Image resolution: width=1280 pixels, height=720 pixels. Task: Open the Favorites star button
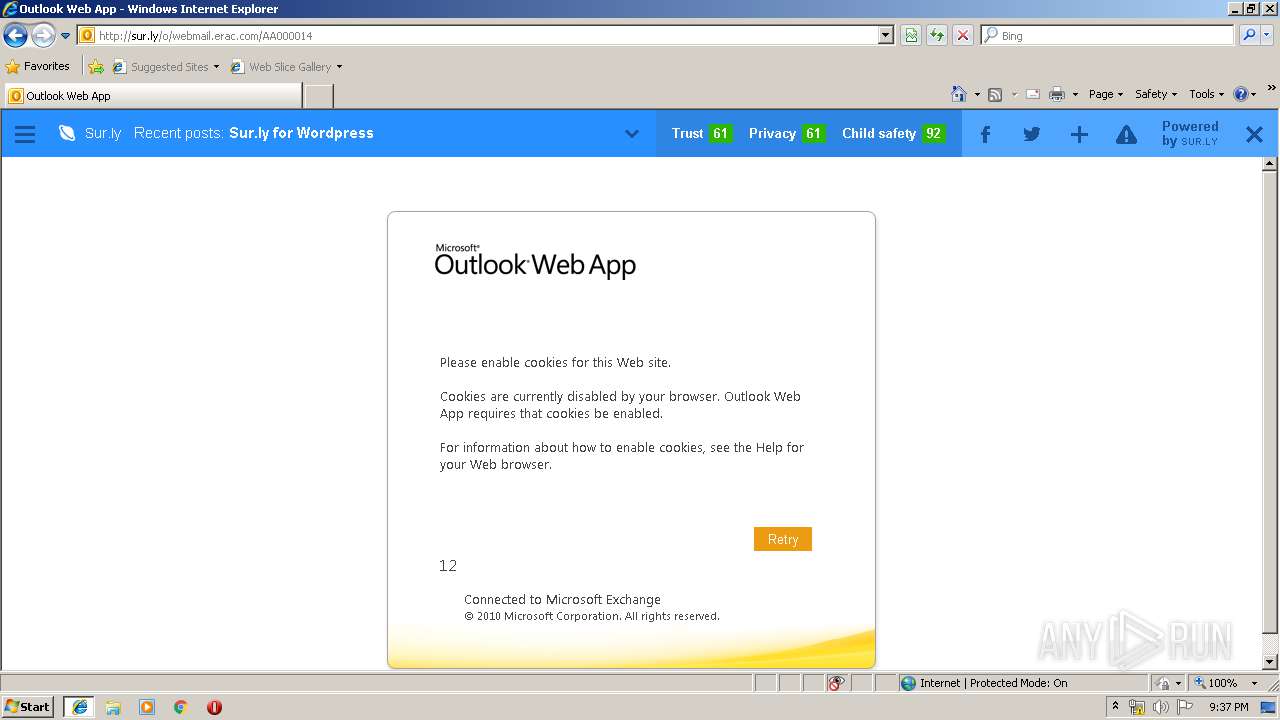[x=38, y=66]
